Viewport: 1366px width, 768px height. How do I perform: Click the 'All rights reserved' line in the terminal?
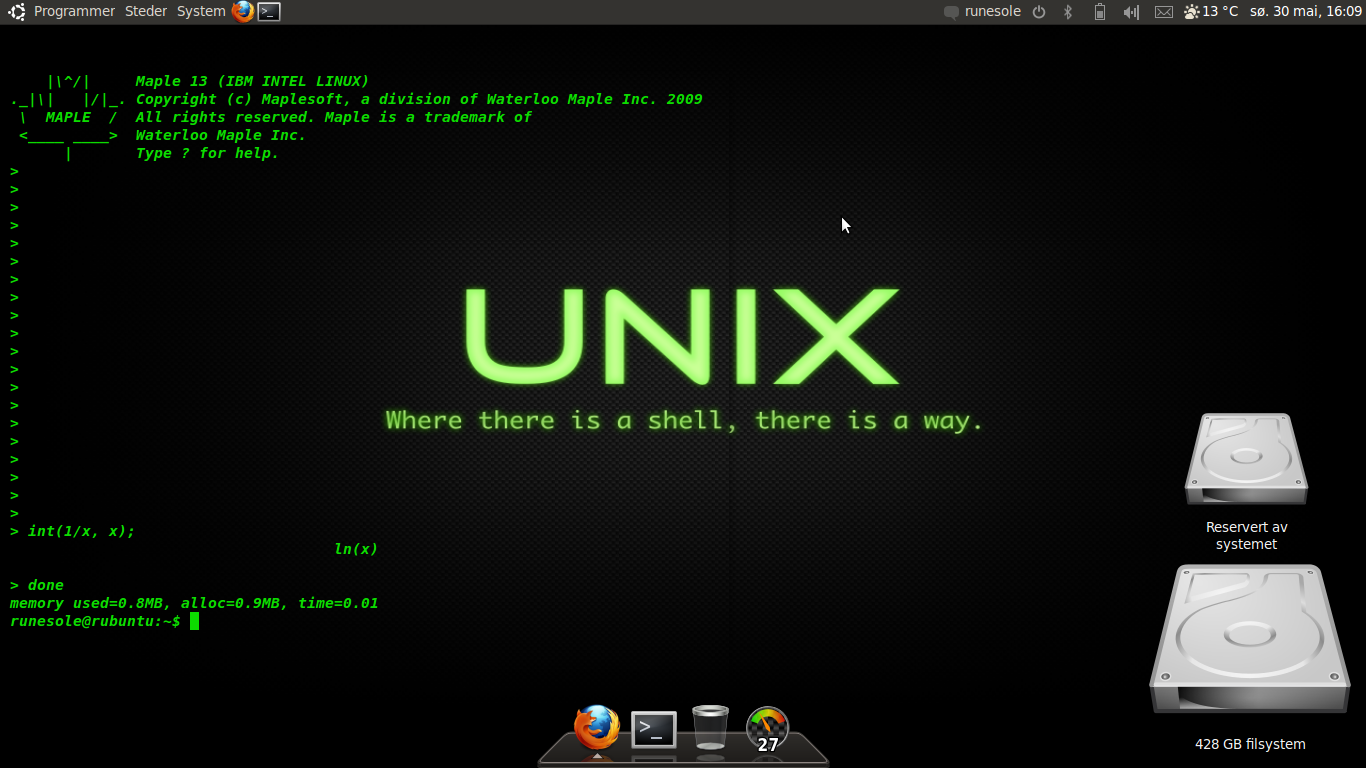pos(334,117)
